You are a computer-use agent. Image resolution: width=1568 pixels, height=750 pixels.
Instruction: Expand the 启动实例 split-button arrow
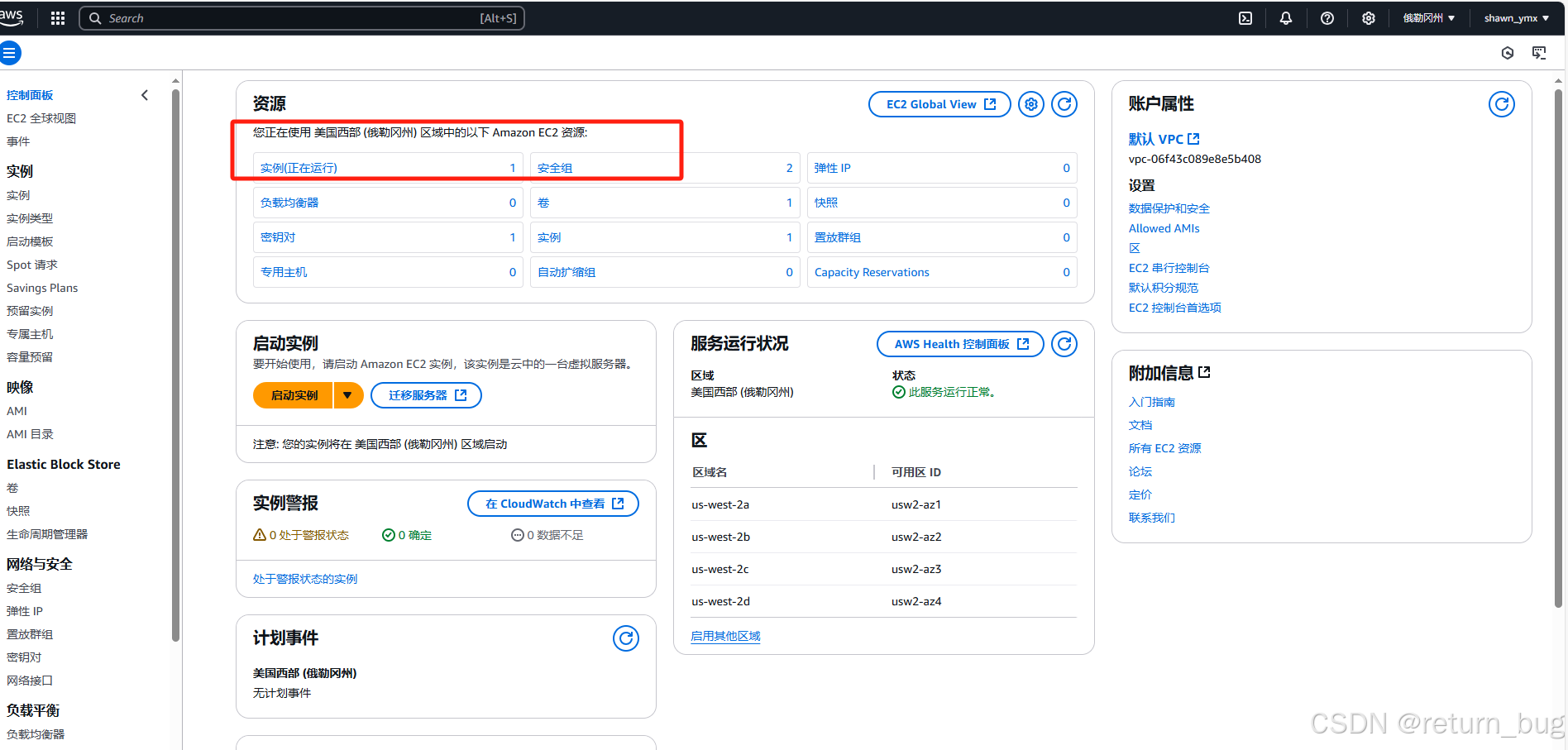(348, 395)
